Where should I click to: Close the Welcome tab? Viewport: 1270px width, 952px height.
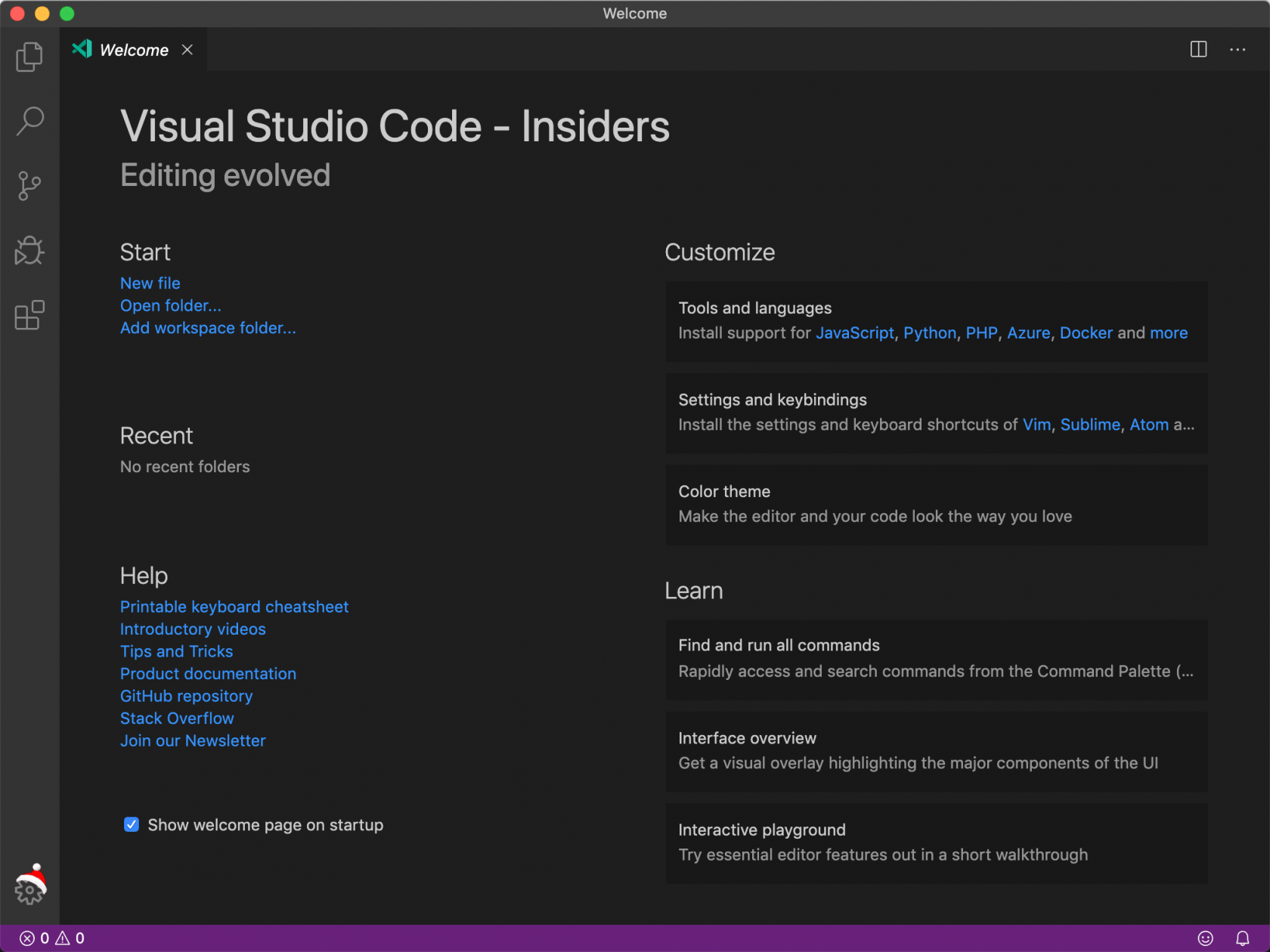(187, 49)
